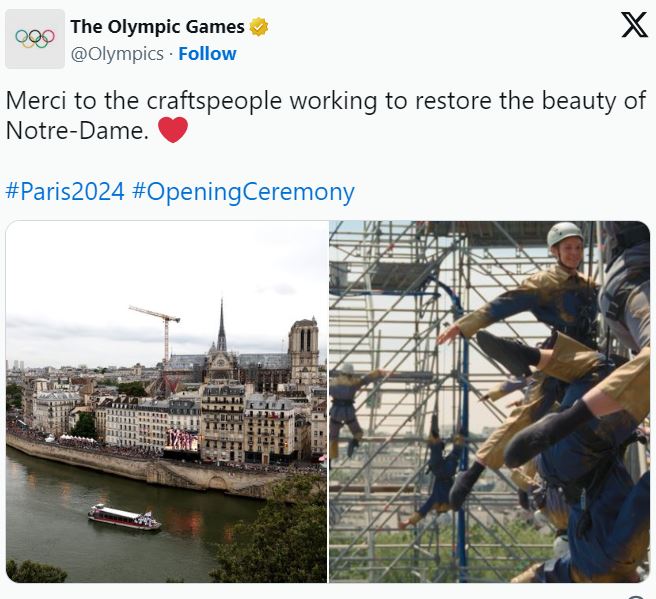This screenshot has height=599, width=656.
Task: Open the Olympic rings profile avatar
Action: click(35, 38)
